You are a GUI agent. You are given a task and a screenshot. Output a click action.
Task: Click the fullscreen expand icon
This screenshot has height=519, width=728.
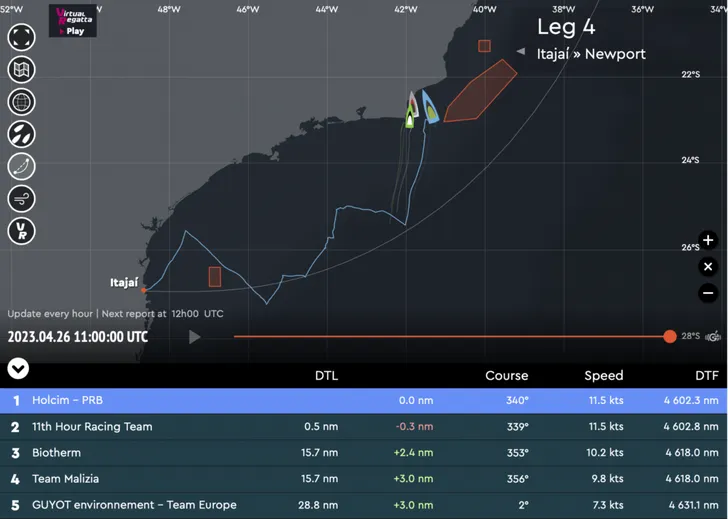coord(21,37)
